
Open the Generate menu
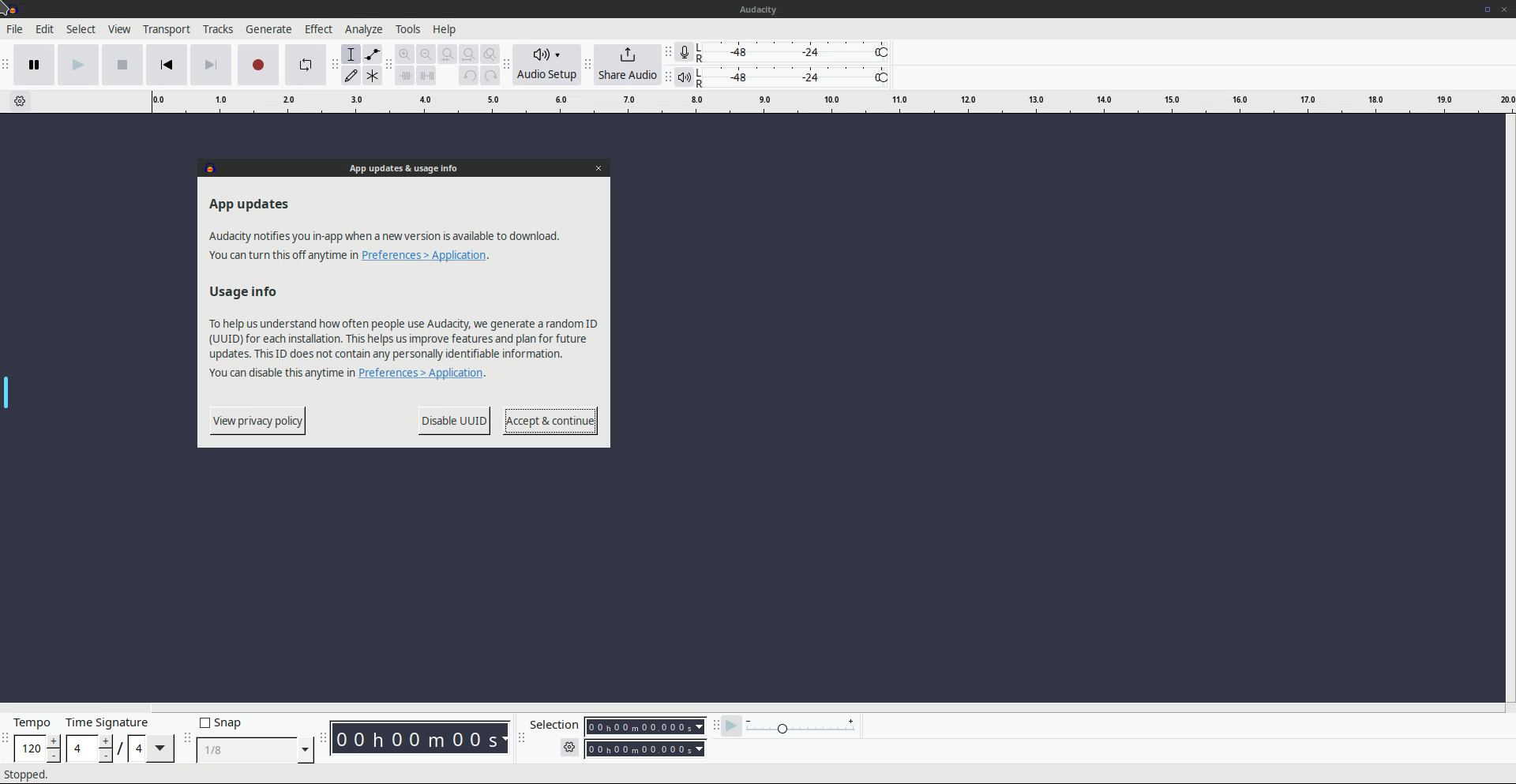point(268,29)
